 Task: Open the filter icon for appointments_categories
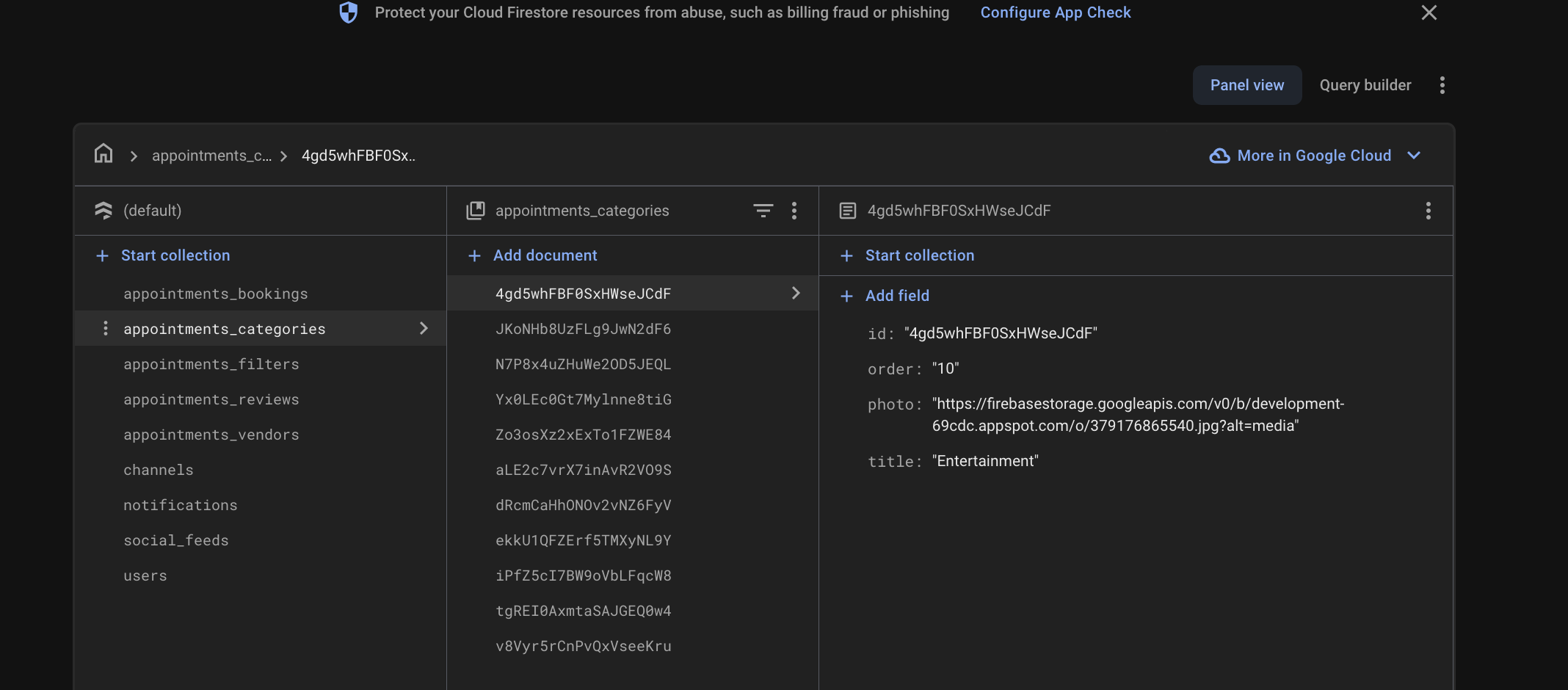coord(763,211)
